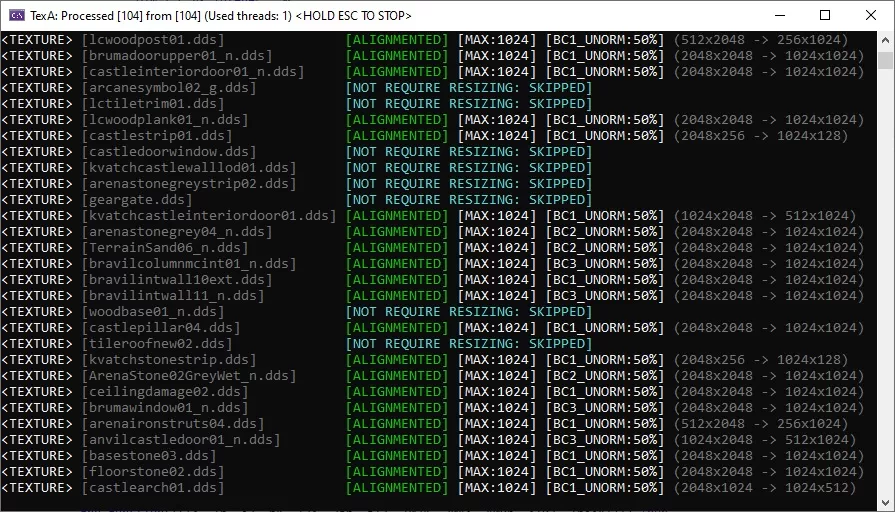Select filename anvilcastledoor01_n.dds
This screenshot has height=512, width=895.
pyautogui.click(x=181, y=440)
